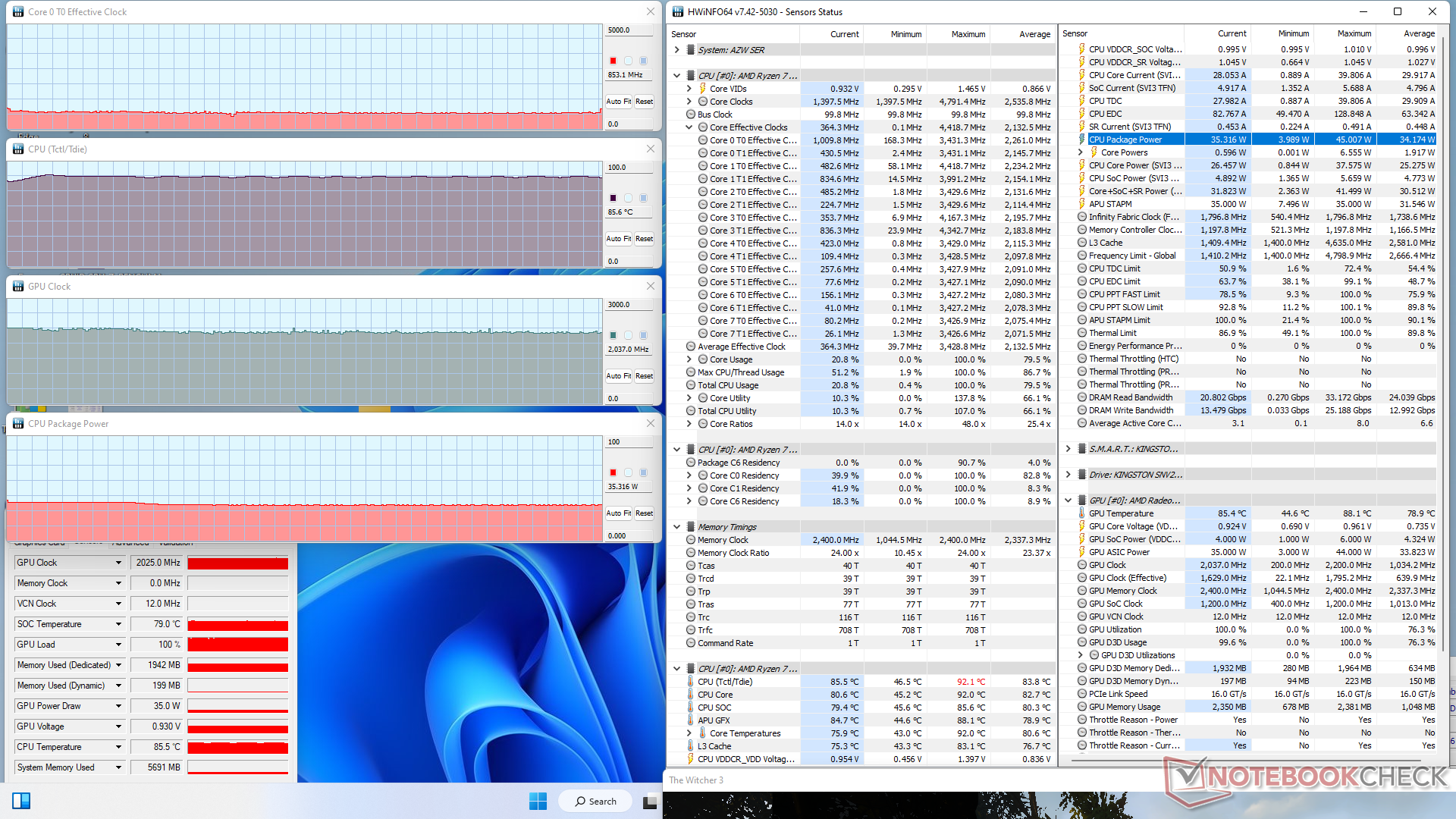Click the circle icon beside DRAM Read Bandwidth
This screenshot has width=1456, height=819.
[1082, 397]
